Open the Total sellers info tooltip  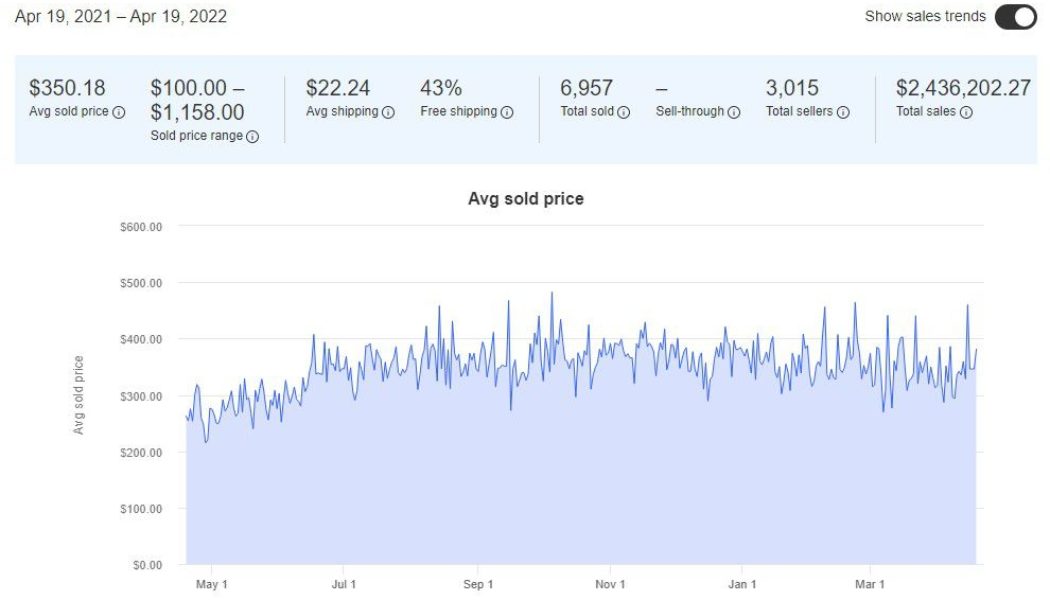[842, 112]
